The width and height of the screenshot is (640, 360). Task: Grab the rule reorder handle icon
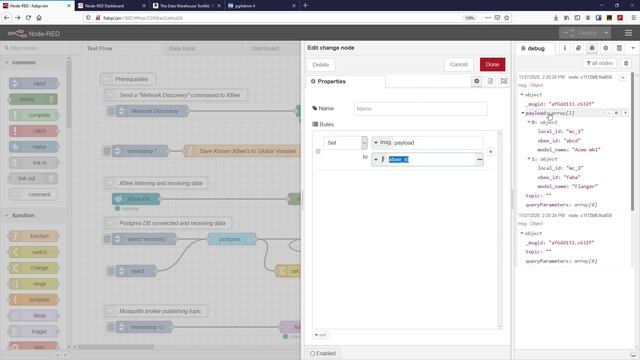318,151
